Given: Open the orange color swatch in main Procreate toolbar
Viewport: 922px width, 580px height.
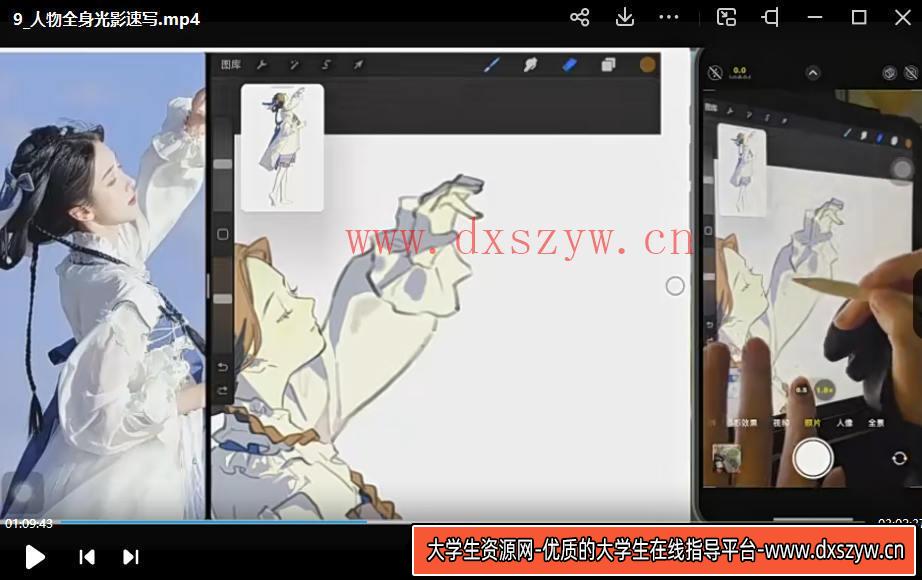Looking at the screenshot, I should click(647, 65).
